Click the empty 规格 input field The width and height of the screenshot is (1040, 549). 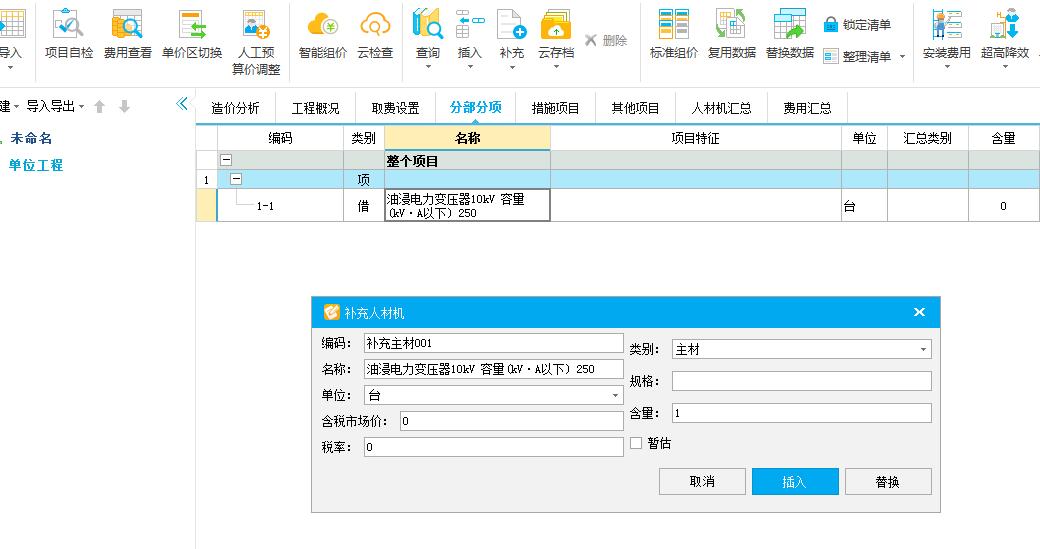[801, 381]
